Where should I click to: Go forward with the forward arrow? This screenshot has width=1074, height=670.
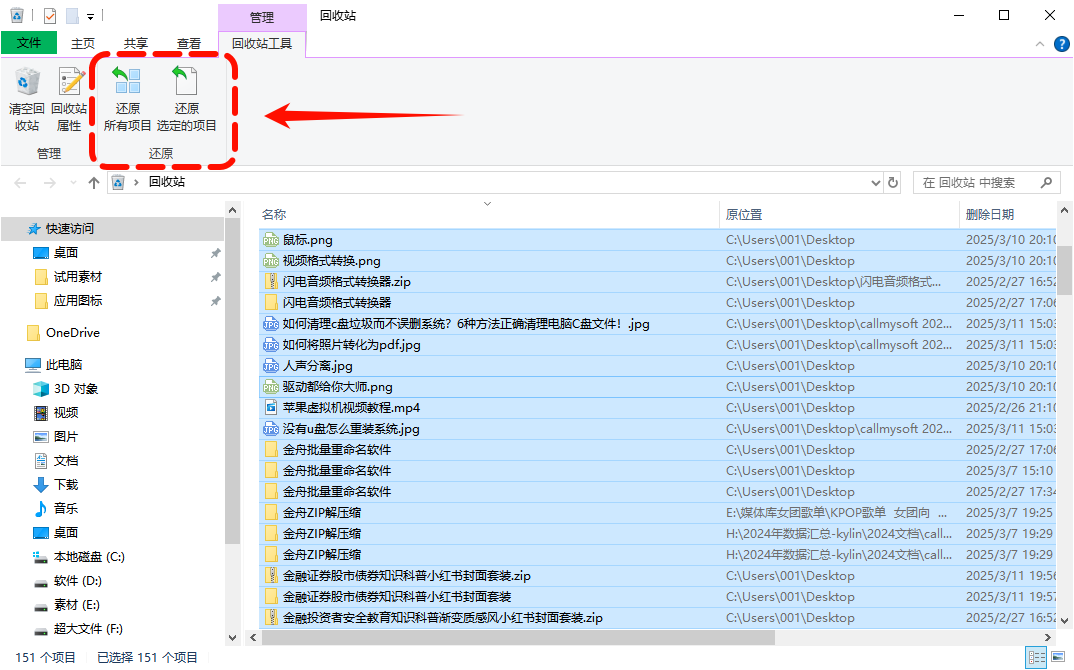(49, 182)
